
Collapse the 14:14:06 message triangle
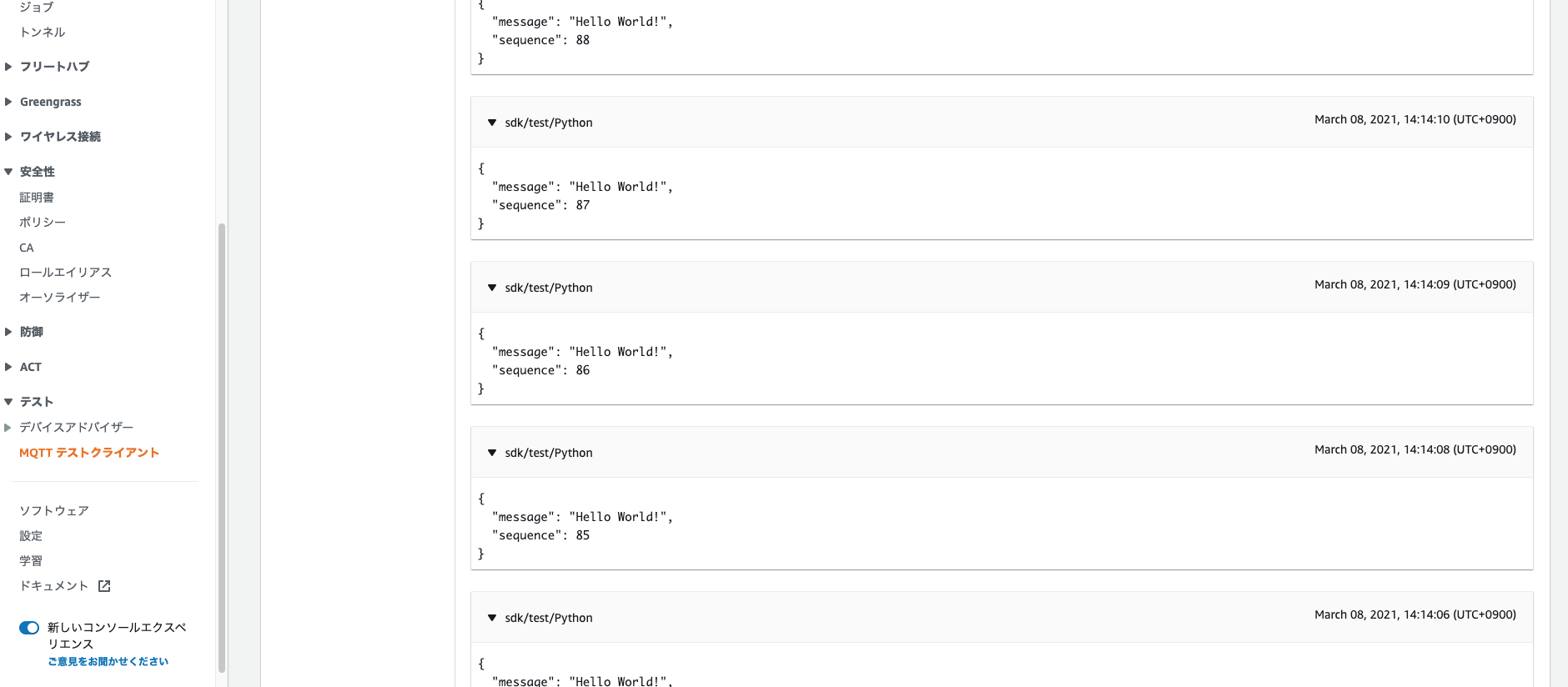492,618
